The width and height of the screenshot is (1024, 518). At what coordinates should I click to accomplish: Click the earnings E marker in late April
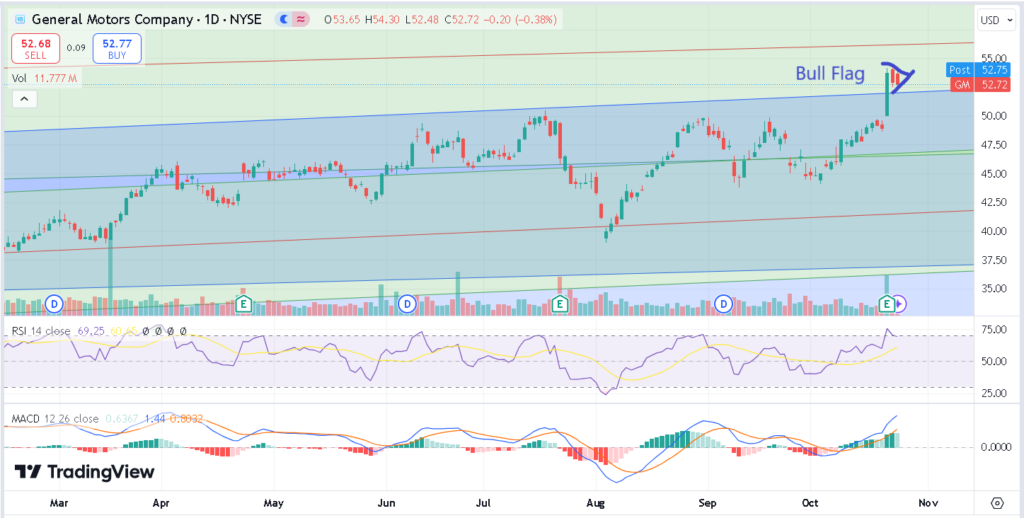244,304
